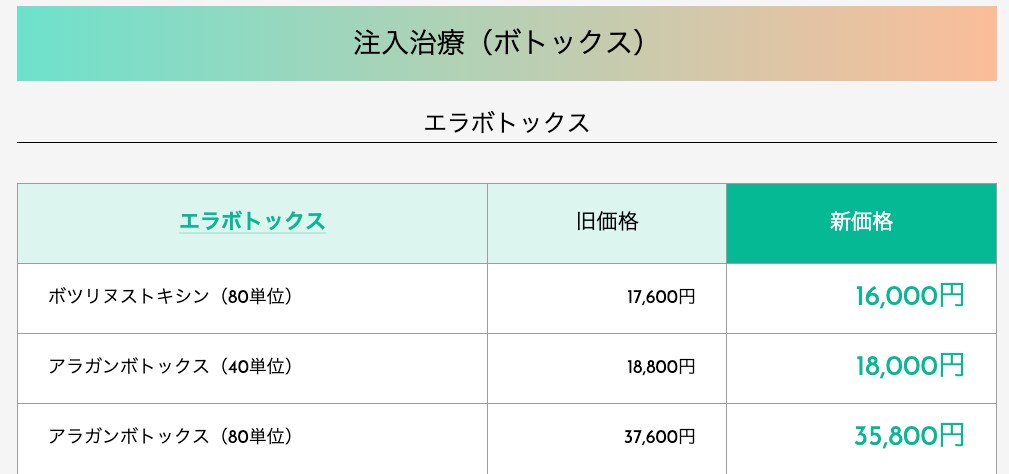Select アラガンボトックス(80単位) row label

pyautogui.click(x=171, y=437)
